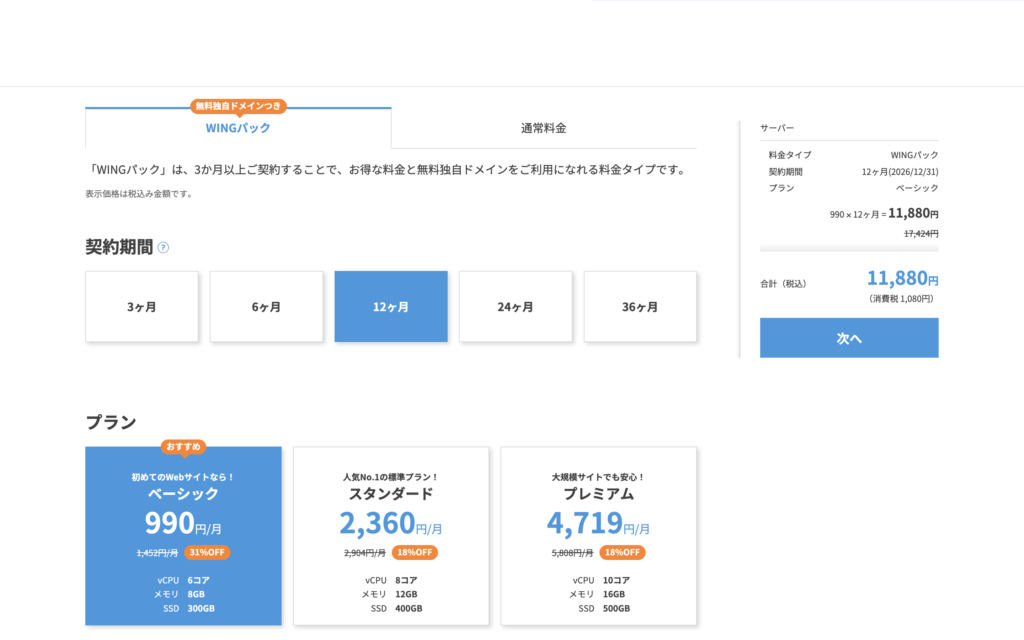Click the 31%OFF badge on ベーシック
This screenshot has width=1024, height=640.
tap(206, 552)
